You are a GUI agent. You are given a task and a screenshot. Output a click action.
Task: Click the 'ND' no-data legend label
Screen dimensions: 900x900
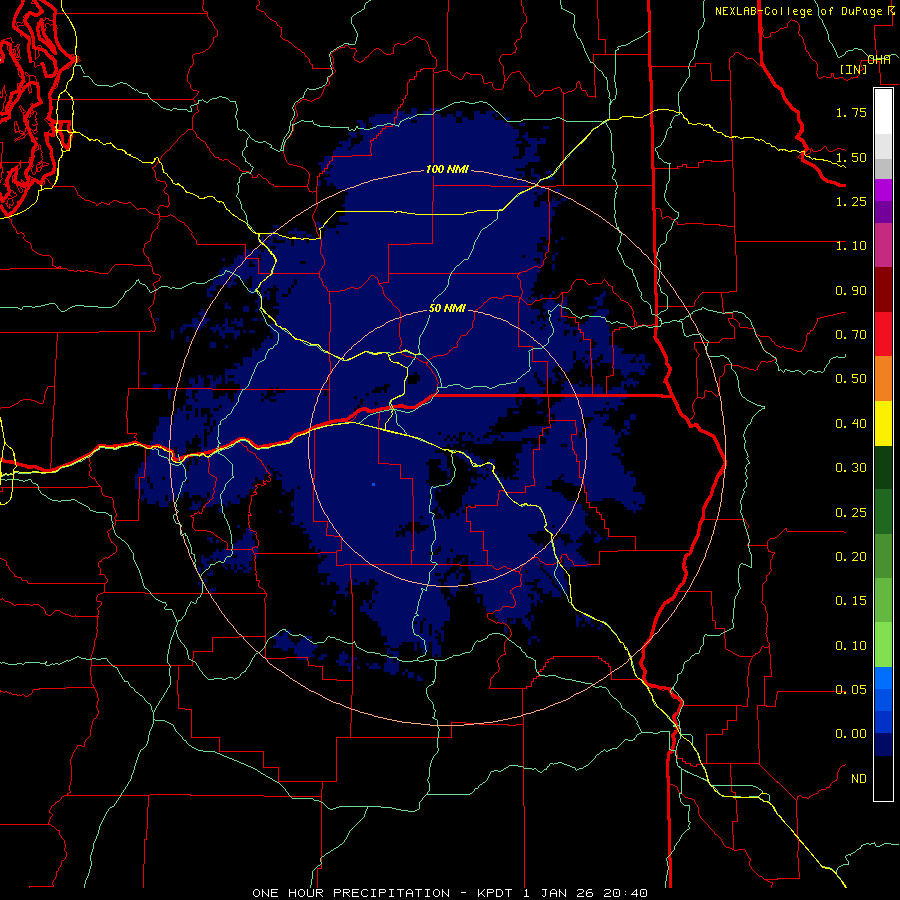coord(859,779)
